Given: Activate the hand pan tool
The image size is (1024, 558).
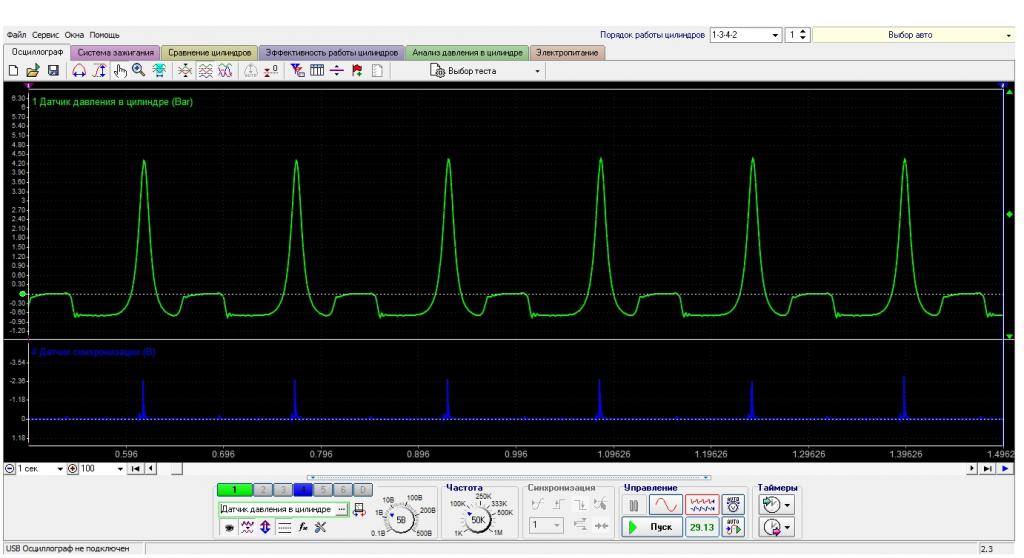Looking at the screenshot, I should point(120,71).
